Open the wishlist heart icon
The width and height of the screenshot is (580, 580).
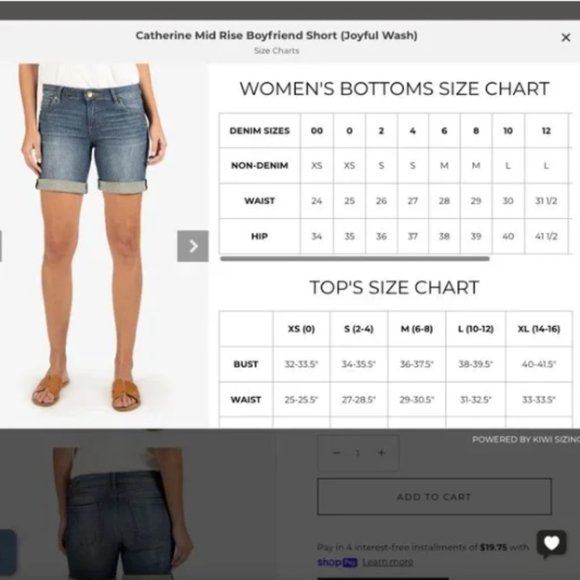552,543
